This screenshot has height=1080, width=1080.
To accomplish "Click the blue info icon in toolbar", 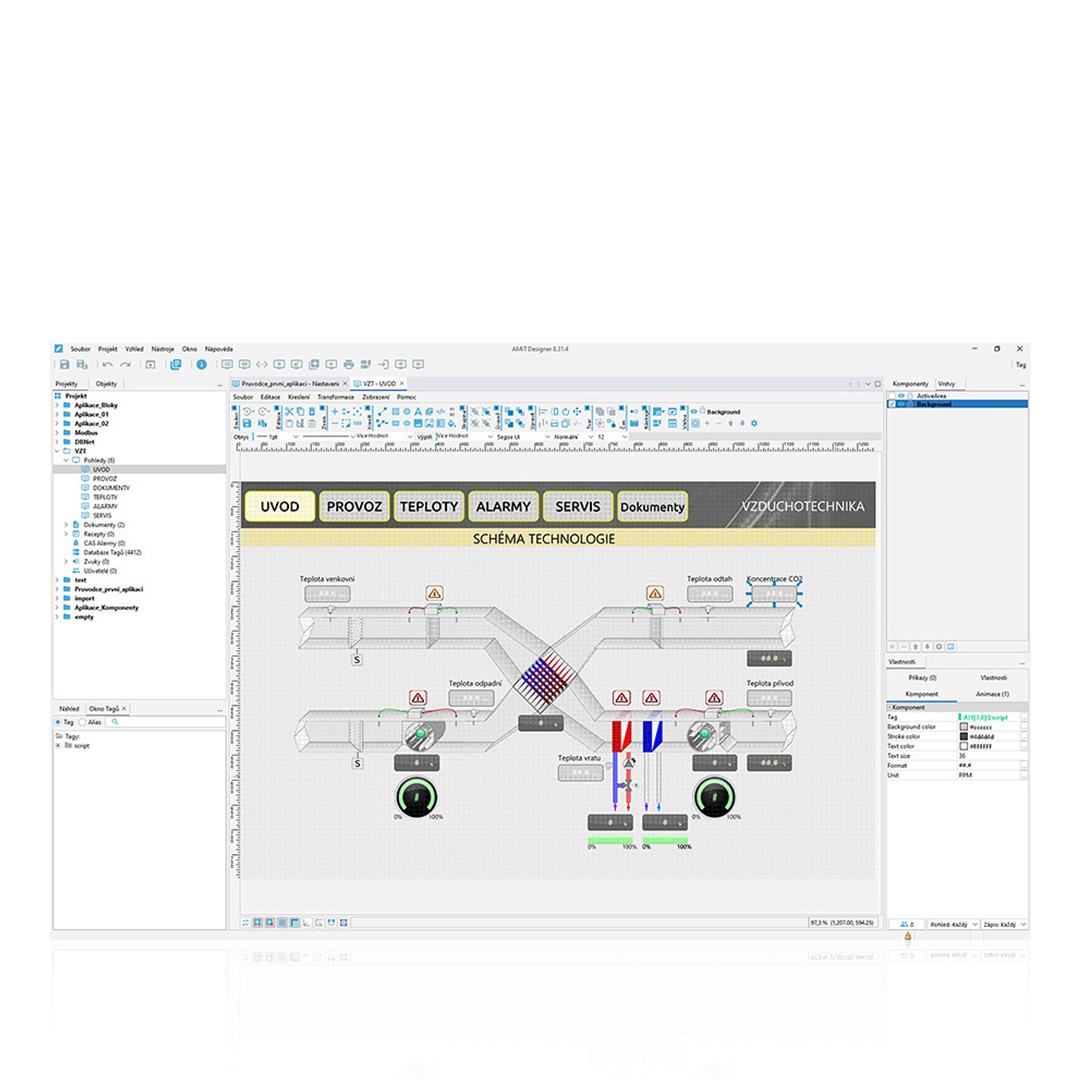I will pyautogui.click(x=201, y=365).
